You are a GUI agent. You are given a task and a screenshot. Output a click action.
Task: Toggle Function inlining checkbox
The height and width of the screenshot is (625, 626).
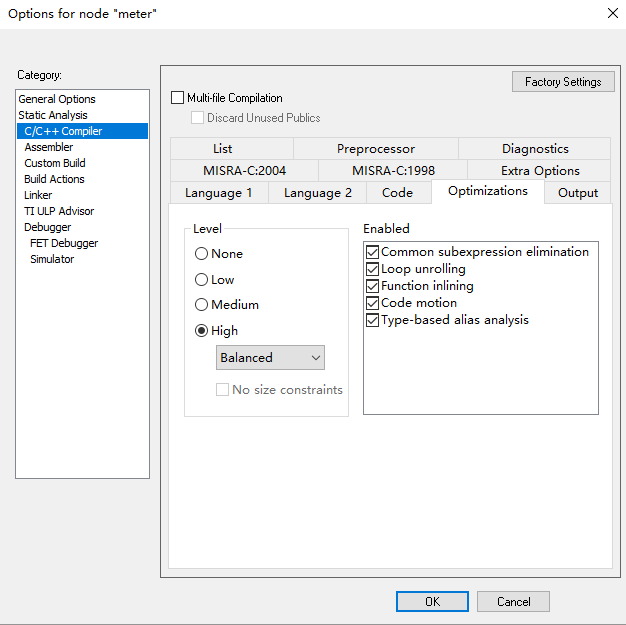point(373,286)
